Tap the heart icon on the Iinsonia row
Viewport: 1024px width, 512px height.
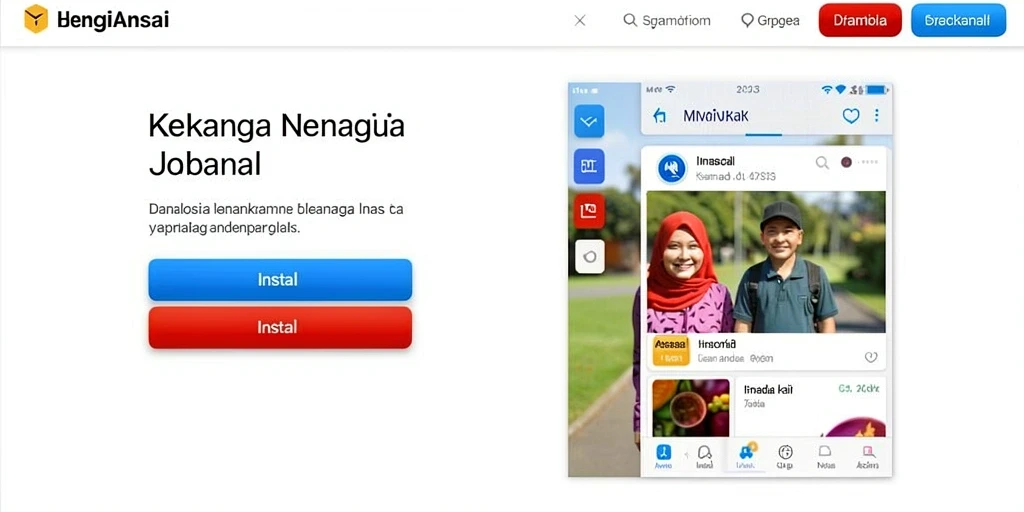871,357
